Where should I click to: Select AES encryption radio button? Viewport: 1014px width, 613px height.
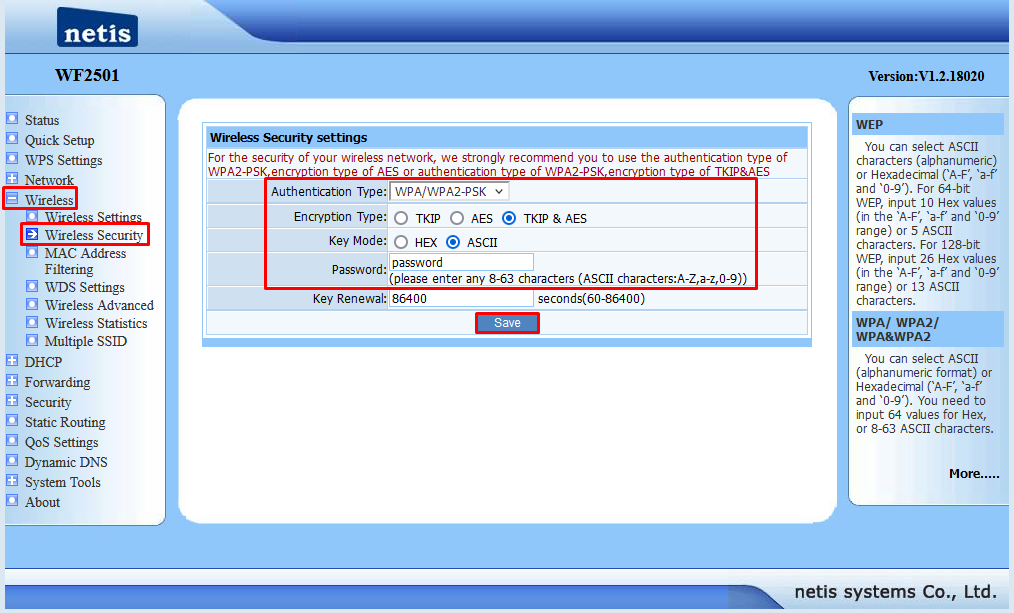click(x=456, y=218)
